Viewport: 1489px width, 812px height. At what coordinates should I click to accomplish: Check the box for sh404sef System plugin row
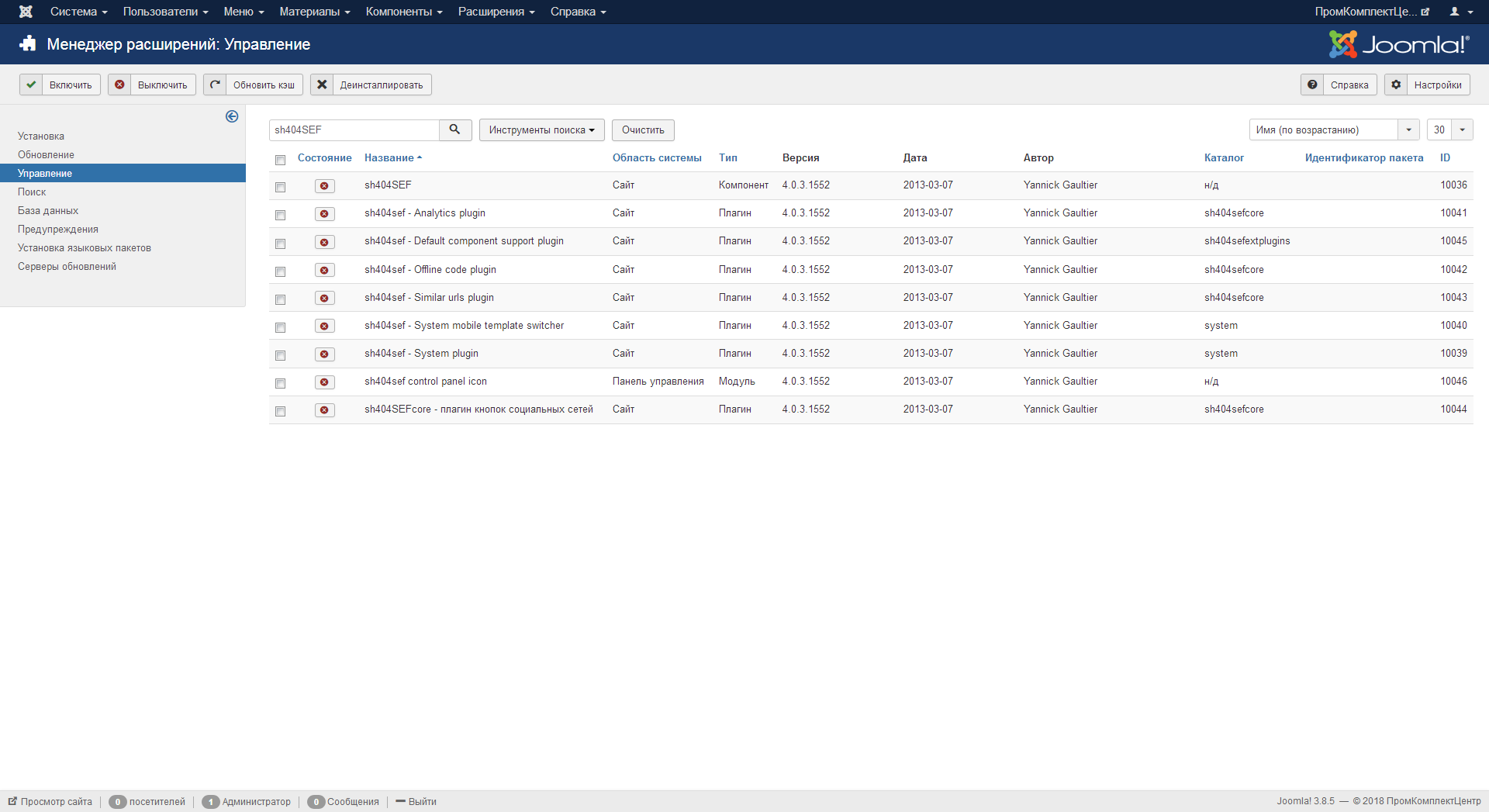(281, 355)
